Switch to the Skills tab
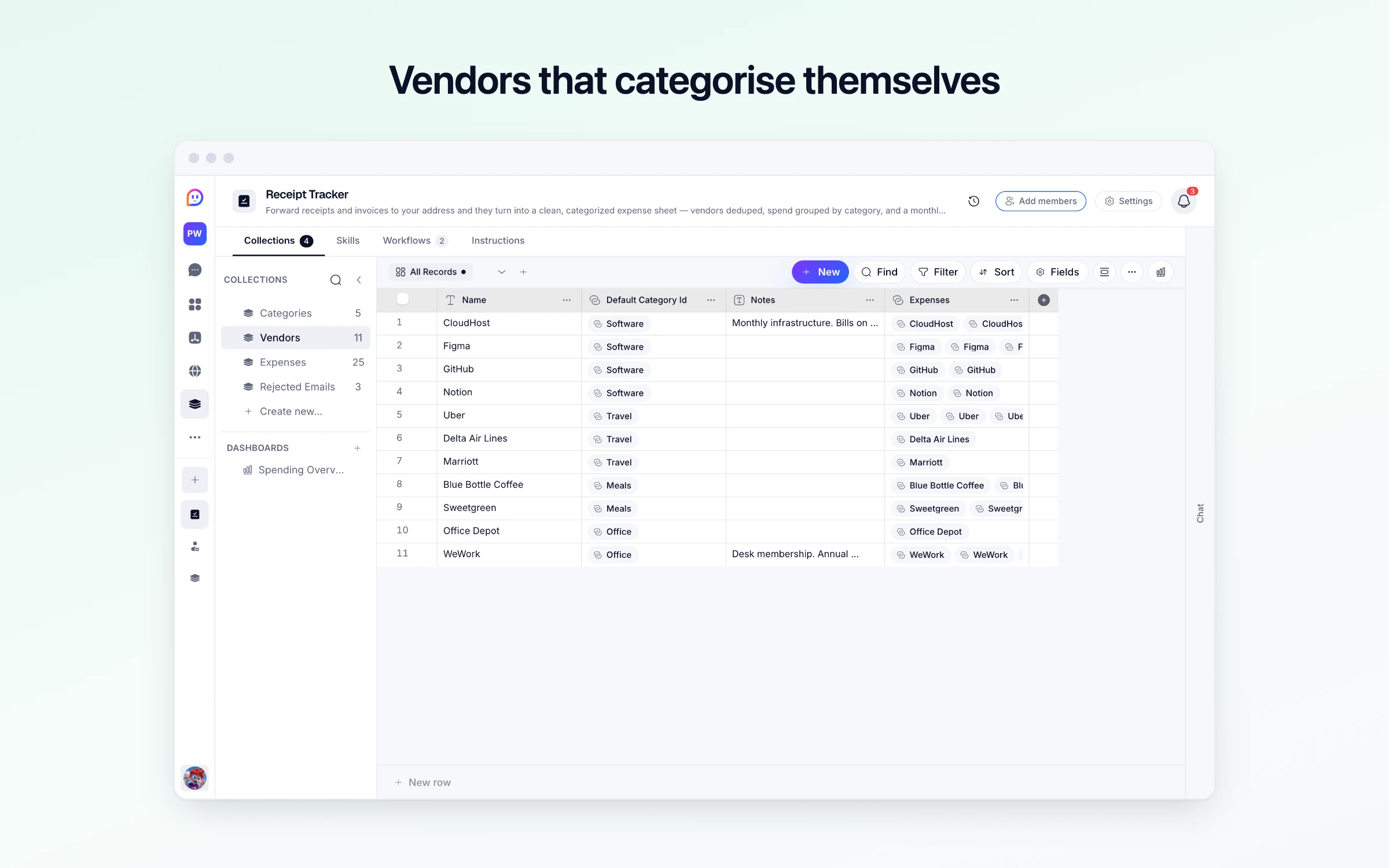The width and height of the screenshot is (1389, 868). tap(348, 241)
